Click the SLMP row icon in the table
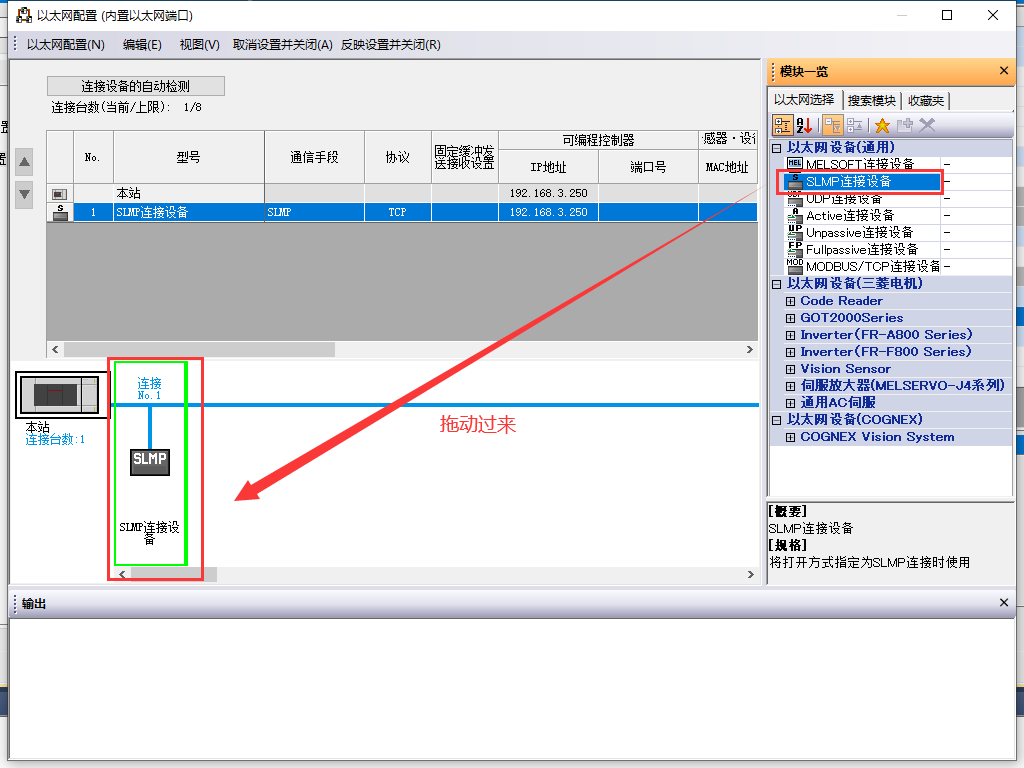Viewport: 1024px width, 768px height. tap(60, 212)
